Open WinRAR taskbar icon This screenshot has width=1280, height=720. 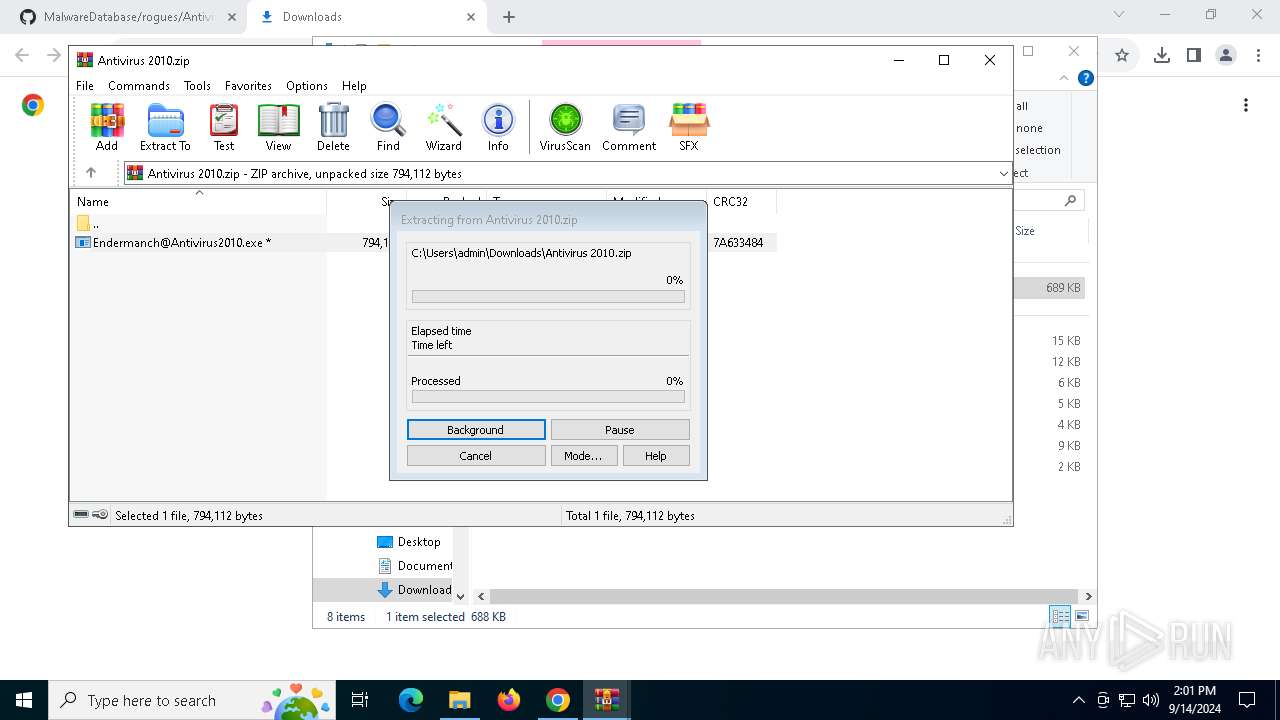607,700
